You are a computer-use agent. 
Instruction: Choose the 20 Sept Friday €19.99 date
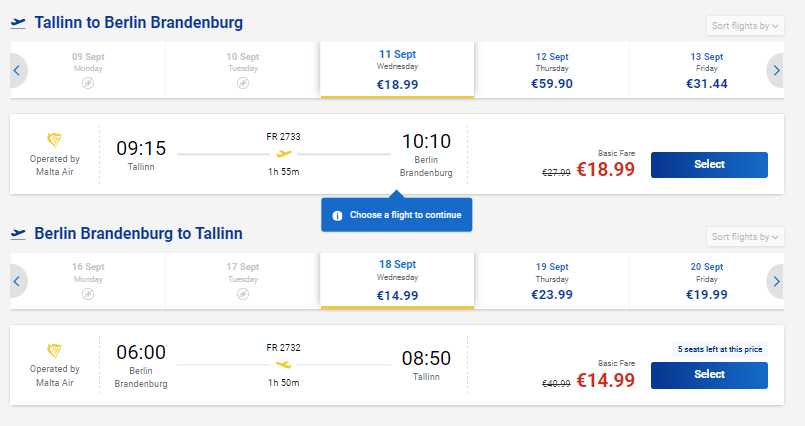pos(706,281)
